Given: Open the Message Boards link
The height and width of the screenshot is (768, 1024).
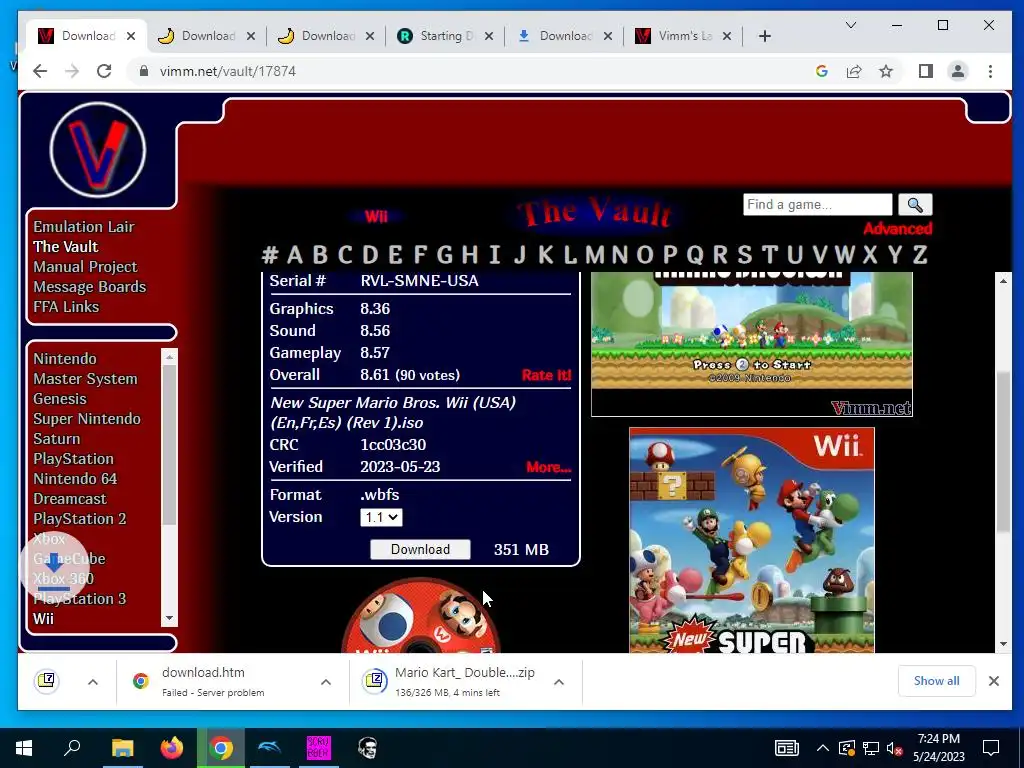Looking at the screenshot, I should coord(89,287).
